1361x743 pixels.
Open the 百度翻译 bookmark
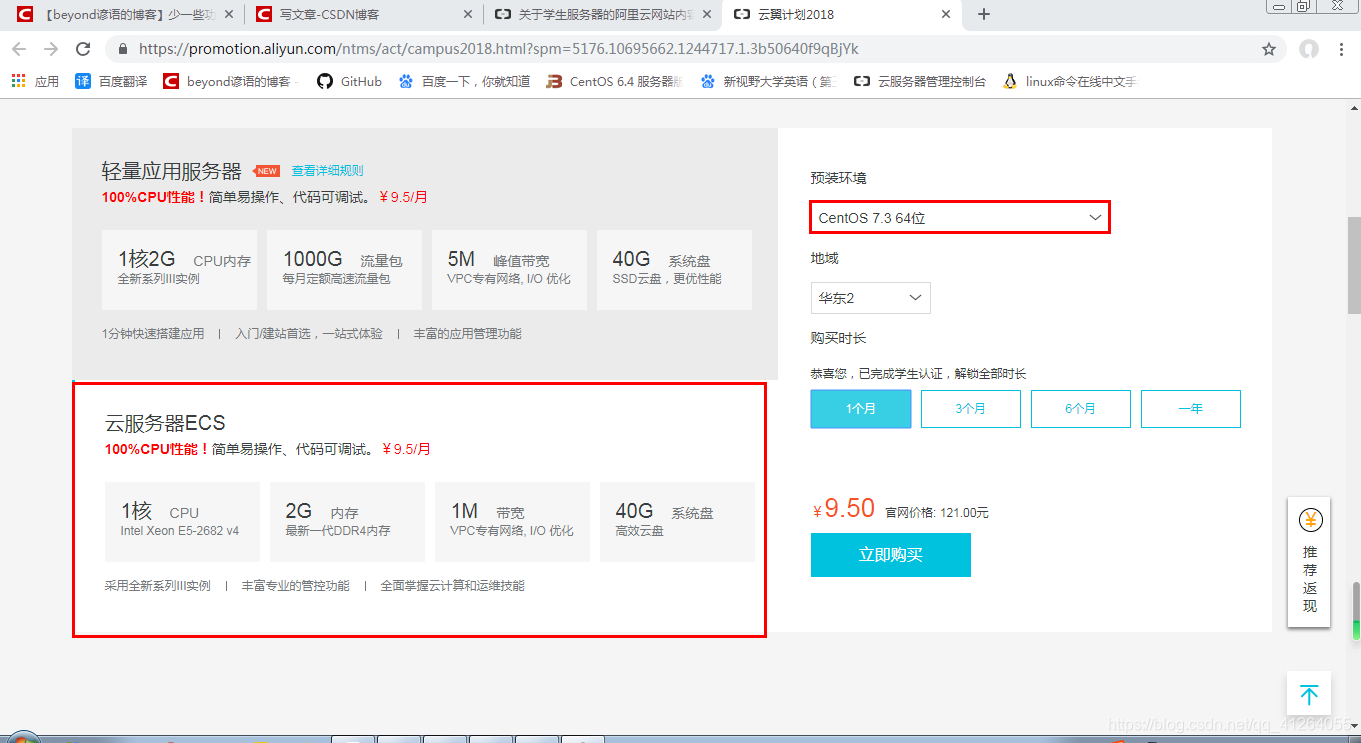point(112,81)
